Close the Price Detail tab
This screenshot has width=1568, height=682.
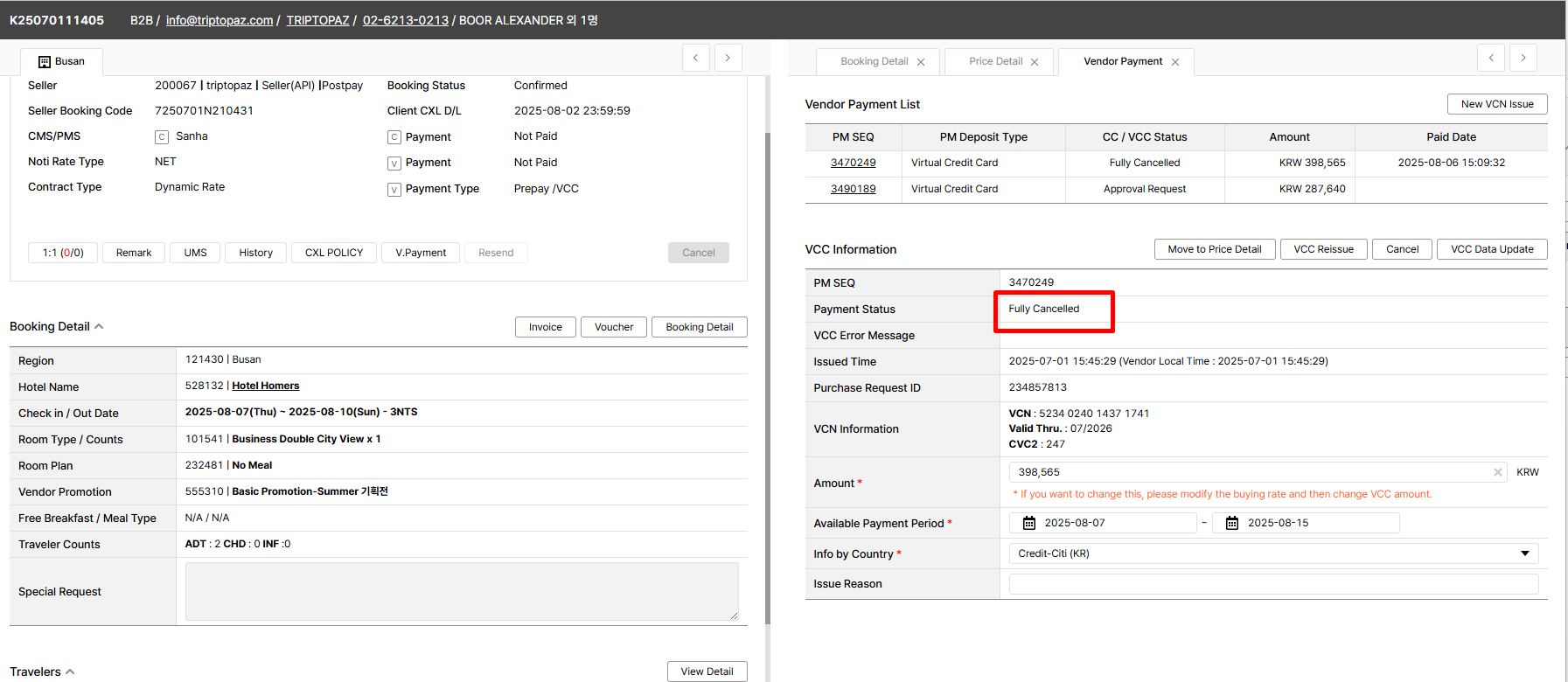point(1035,62)
